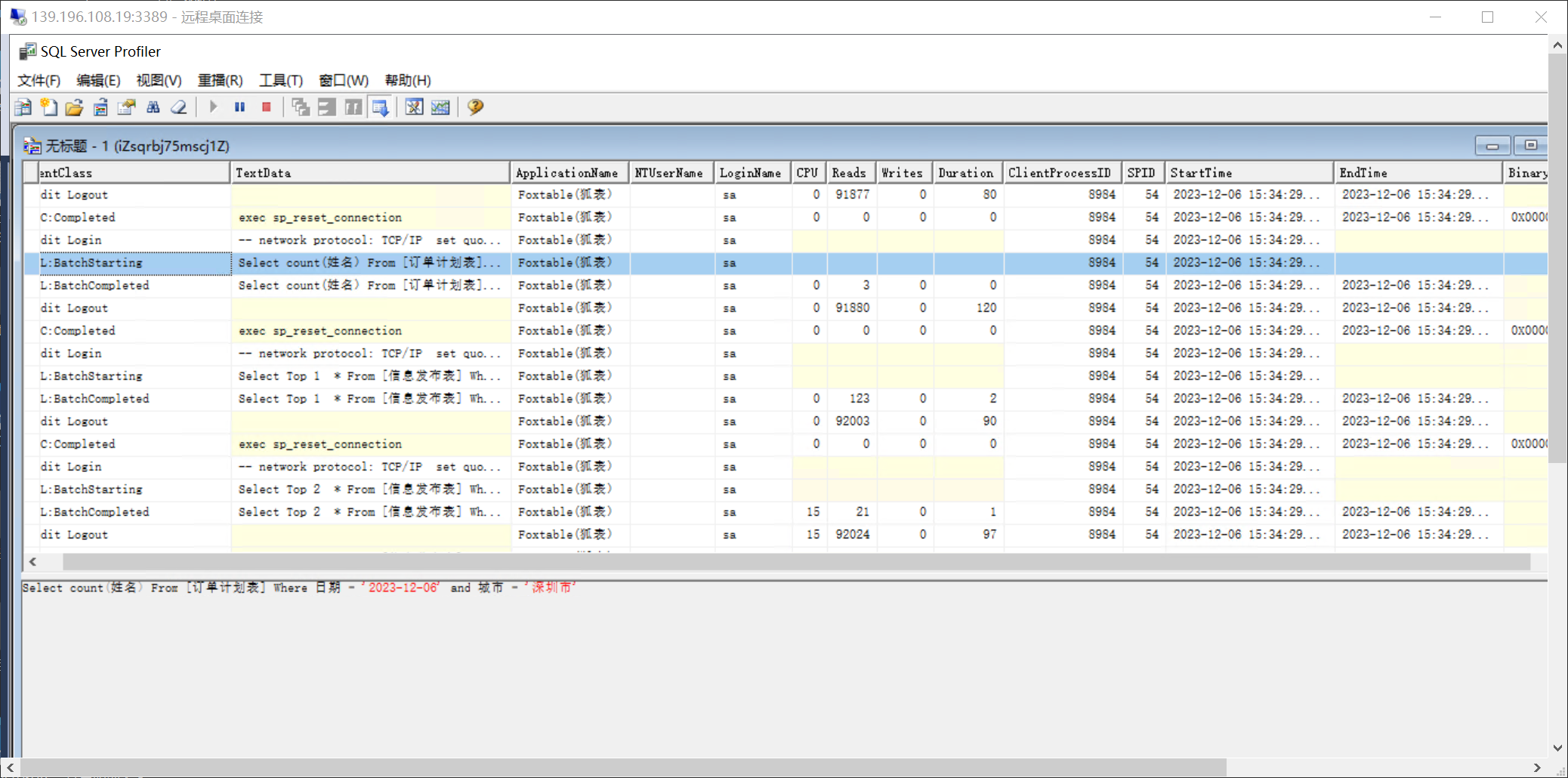This screenshot has height=778, width=1568.
Task: Maximize the remote desktop connection window
Action: [1487, 17]
